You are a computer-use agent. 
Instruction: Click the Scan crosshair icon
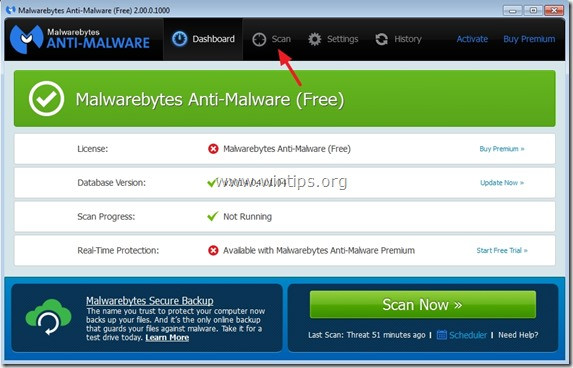[259, 39]
